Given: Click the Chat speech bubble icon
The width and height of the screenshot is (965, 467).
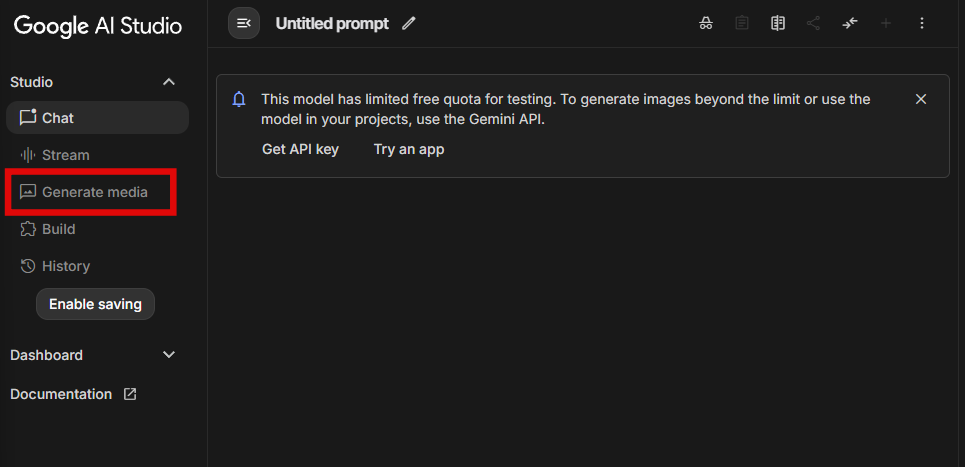Looking at the screenshot, I should point(28,117).
